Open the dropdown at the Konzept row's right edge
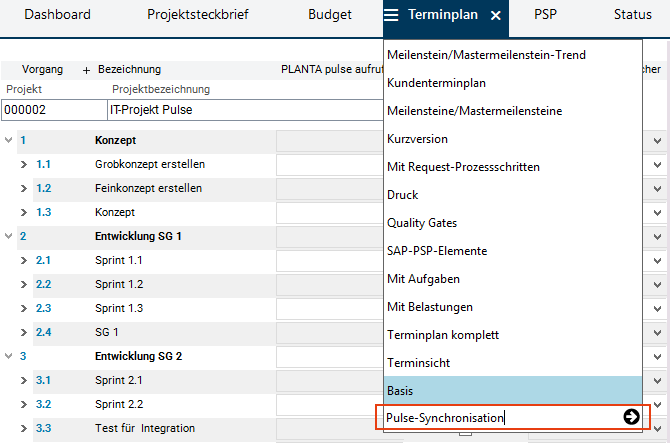Image resolution: width=670 pixels, height=443 pixels. click(657, 140)
